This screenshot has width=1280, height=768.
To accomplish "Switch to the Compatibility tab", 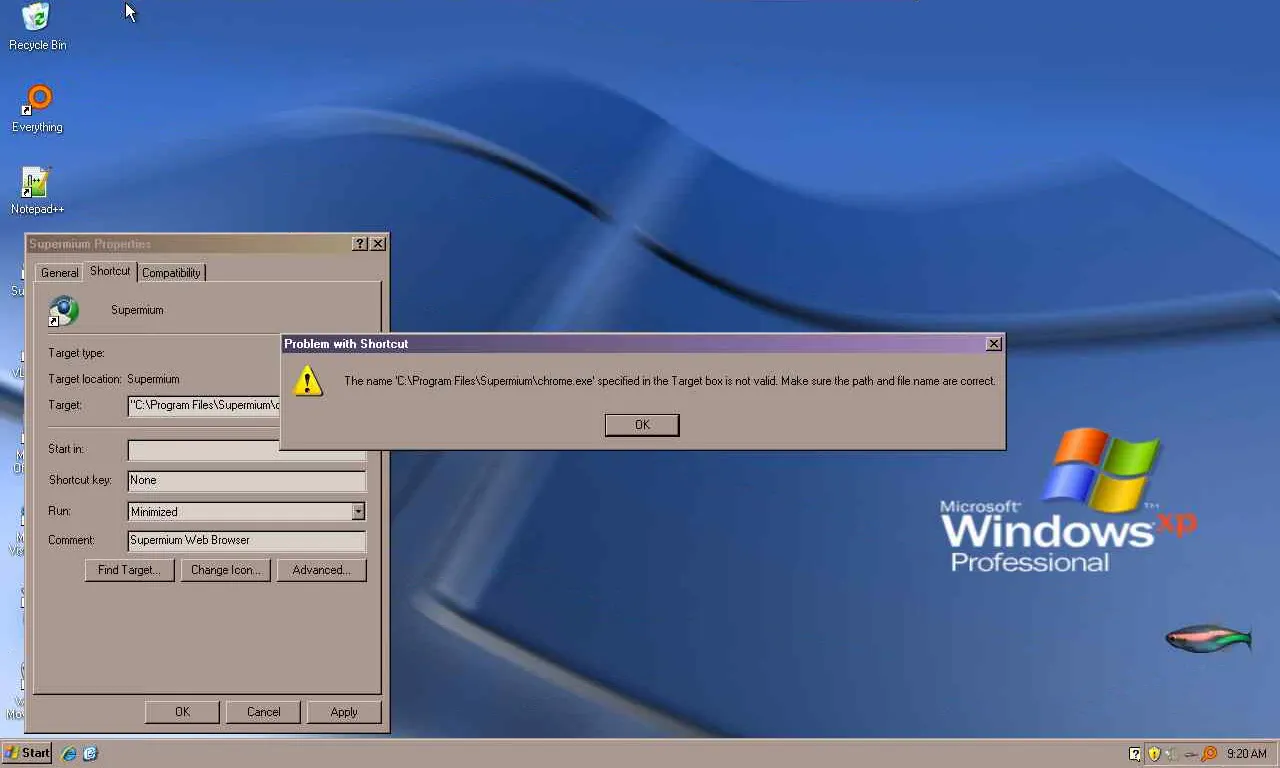I will coord(171,273).
